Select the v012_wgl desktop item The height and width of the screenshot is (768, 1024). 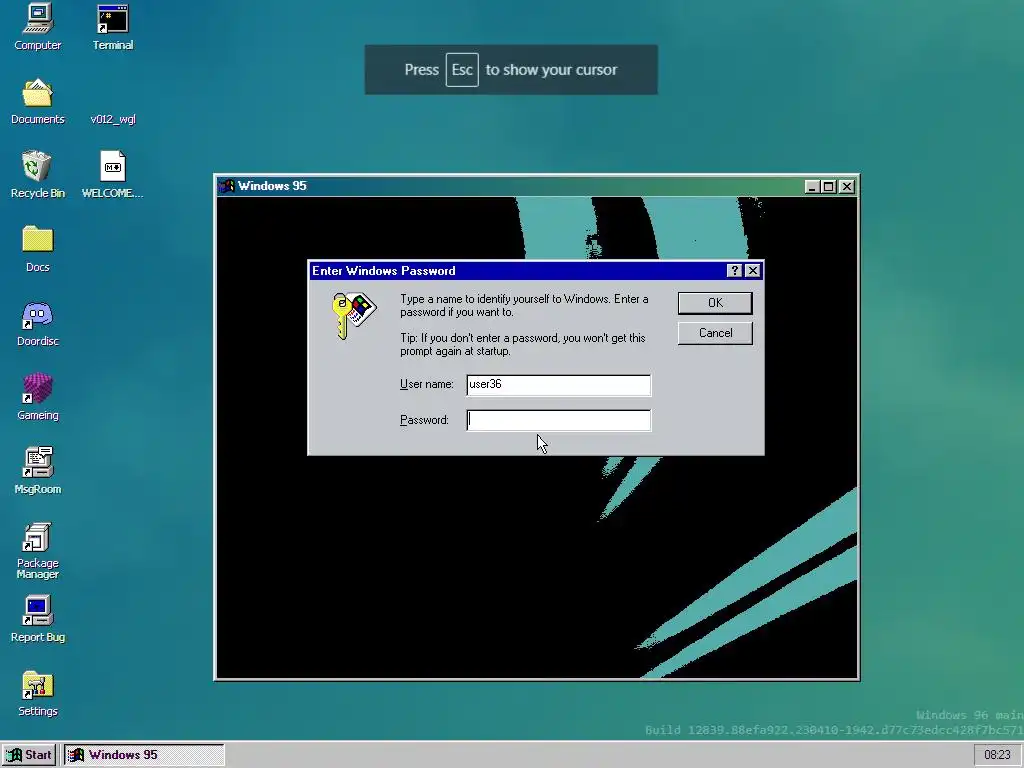[x=112, y=119]
